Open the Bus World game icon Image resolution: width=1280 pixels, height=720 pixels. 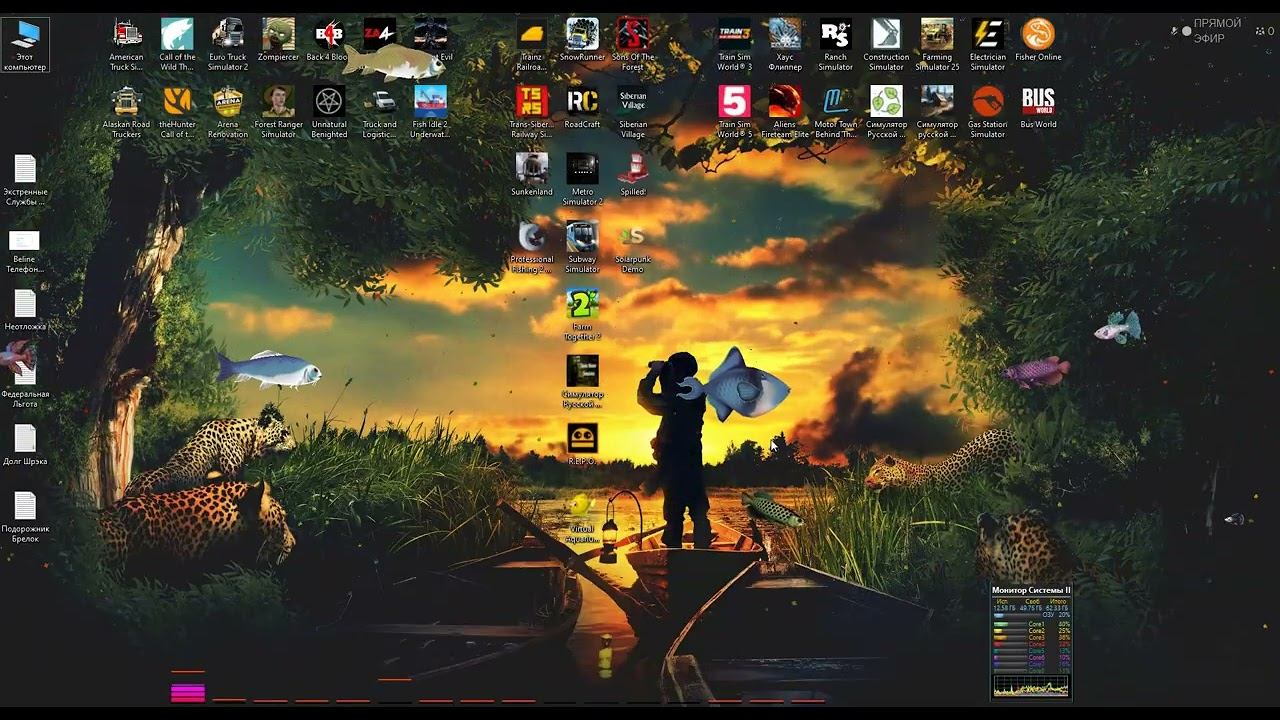coord(1038,107)
